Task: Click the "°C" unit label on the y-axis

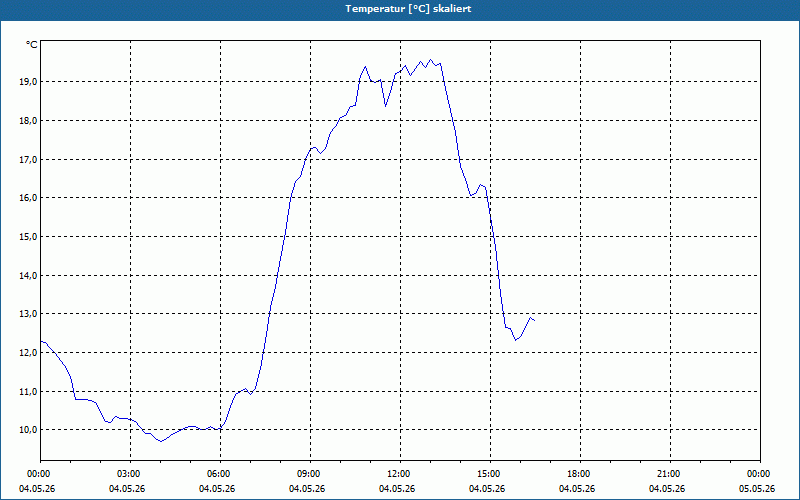Action: coord(32,45)
